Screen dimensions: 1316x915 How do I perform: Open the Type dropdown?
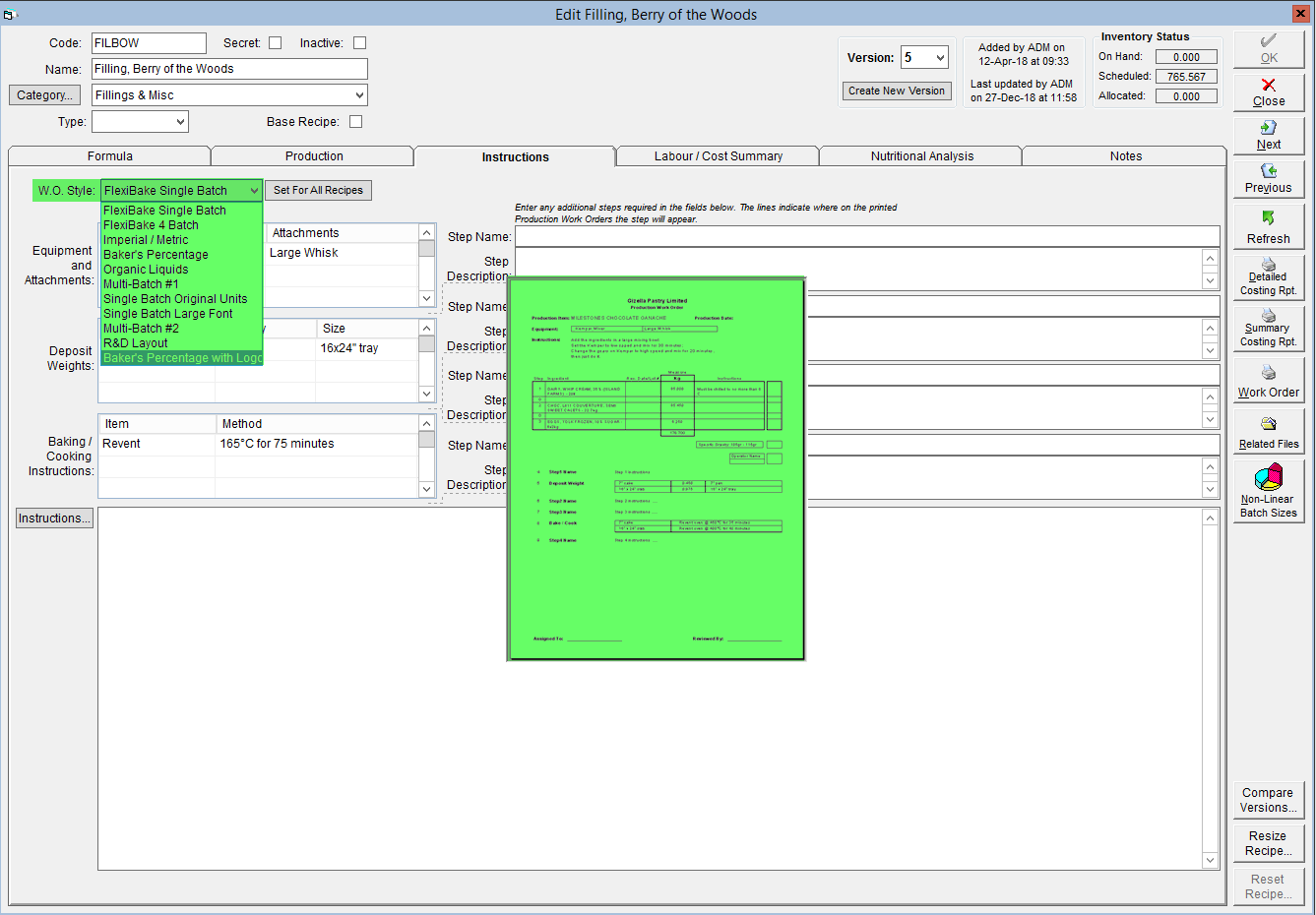click(x=140, y=122)
